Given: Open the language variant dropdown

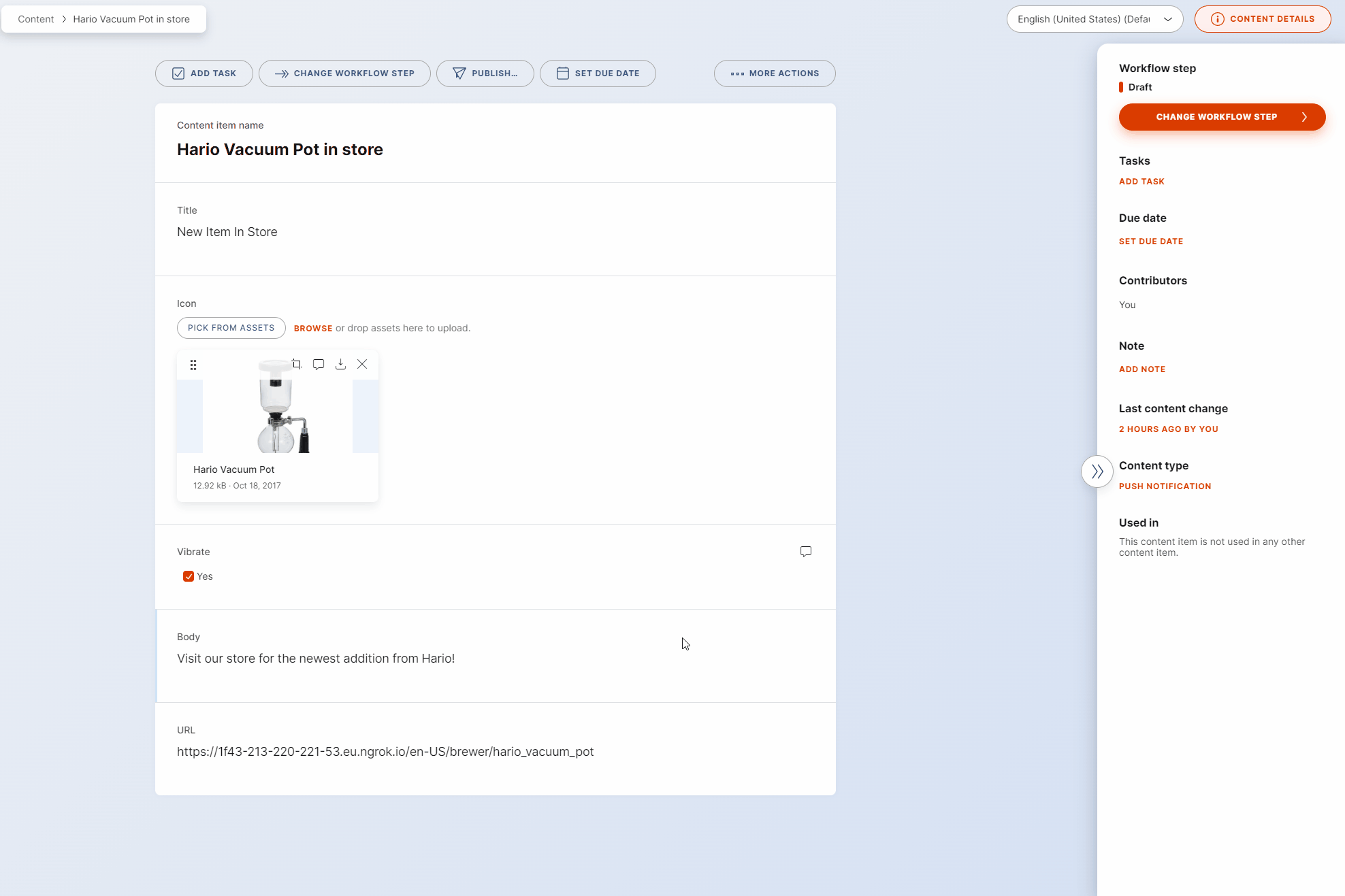Looking at the screenshot, I should point(1095,19).
